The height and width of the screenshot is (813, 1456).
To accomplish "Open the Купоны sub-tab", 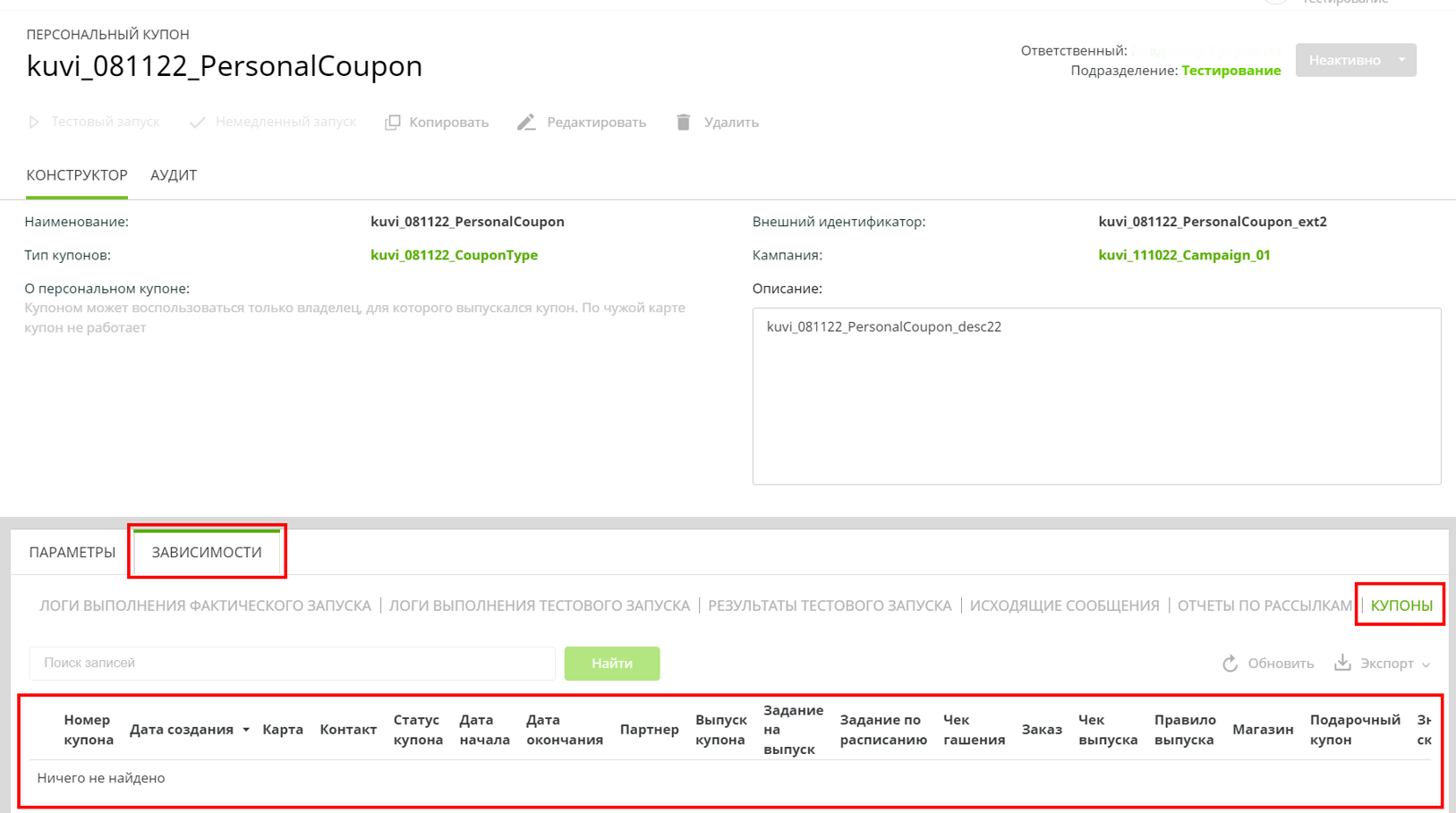I will [1401, 606].
